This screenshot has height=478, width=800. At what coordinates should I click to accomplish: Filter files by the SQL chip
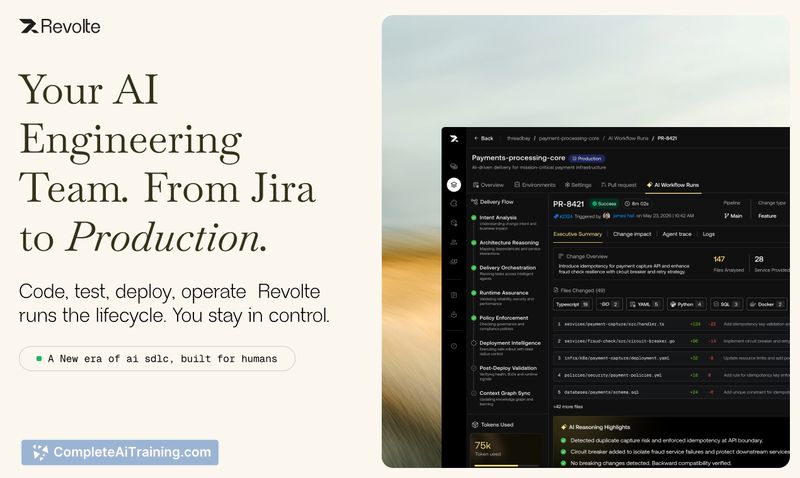(726, 304)
